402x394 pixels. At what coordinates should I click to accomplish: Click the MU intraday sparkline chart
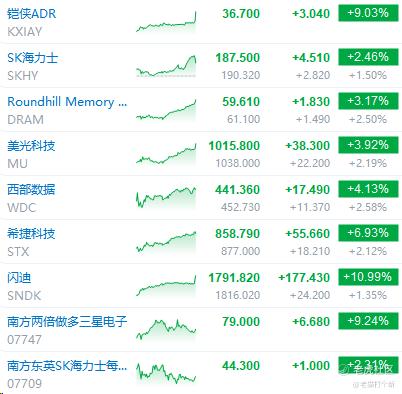click(x=166, y=154)
